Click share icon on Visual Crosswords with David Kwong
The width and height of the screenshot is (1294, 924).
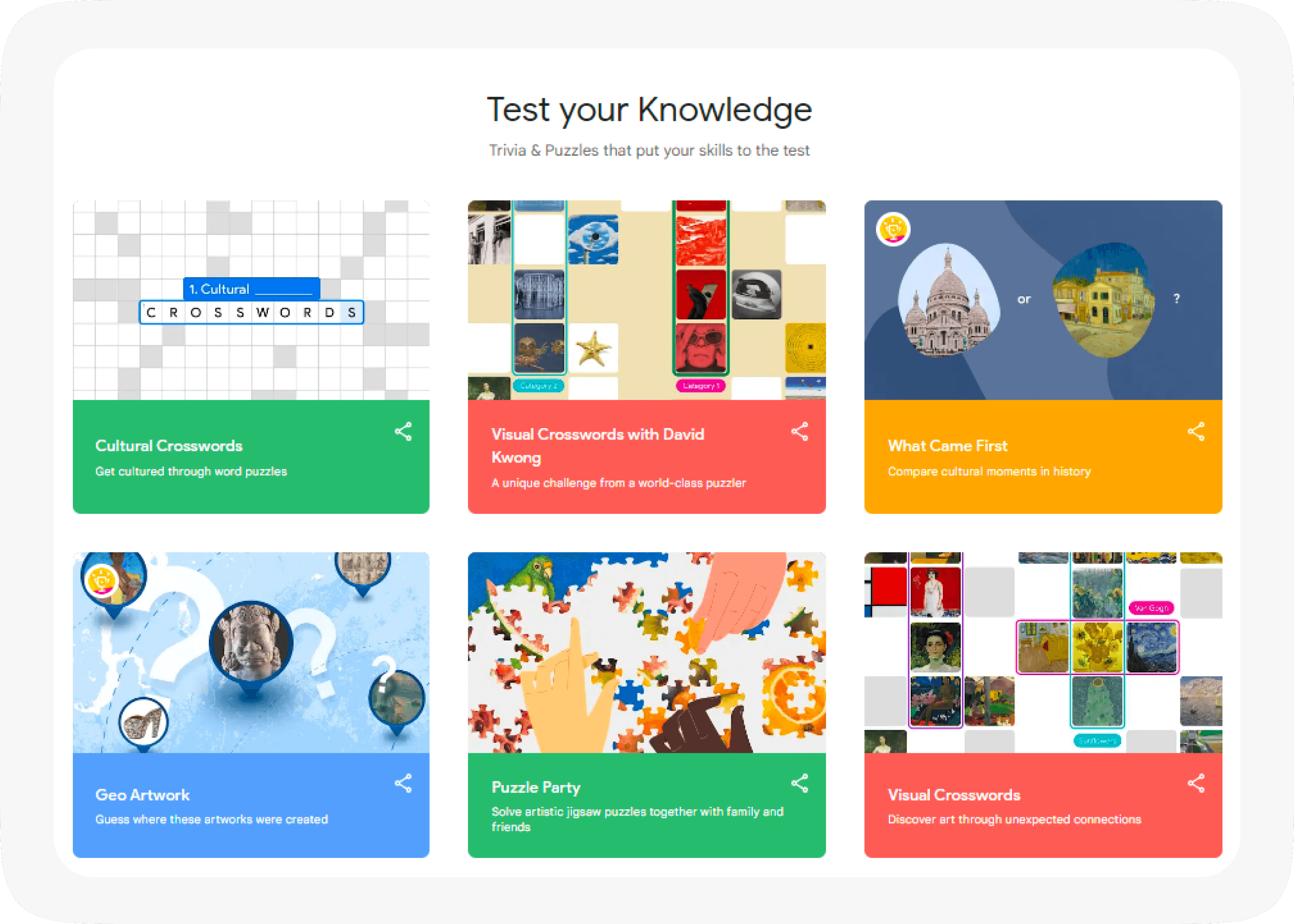(799, 431)
